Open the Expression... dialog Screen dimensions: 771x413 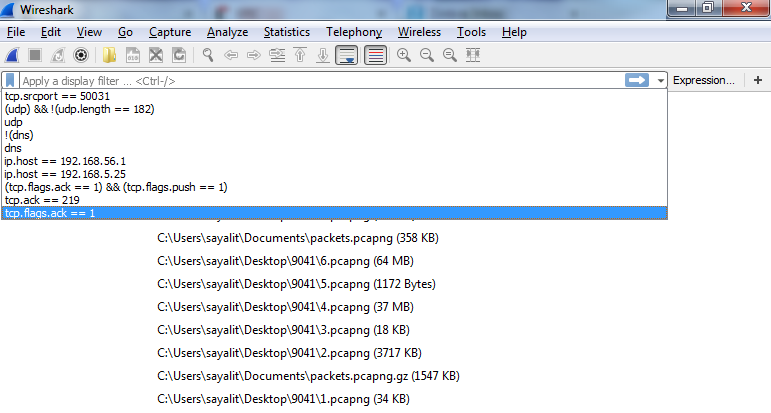(704, 80)
